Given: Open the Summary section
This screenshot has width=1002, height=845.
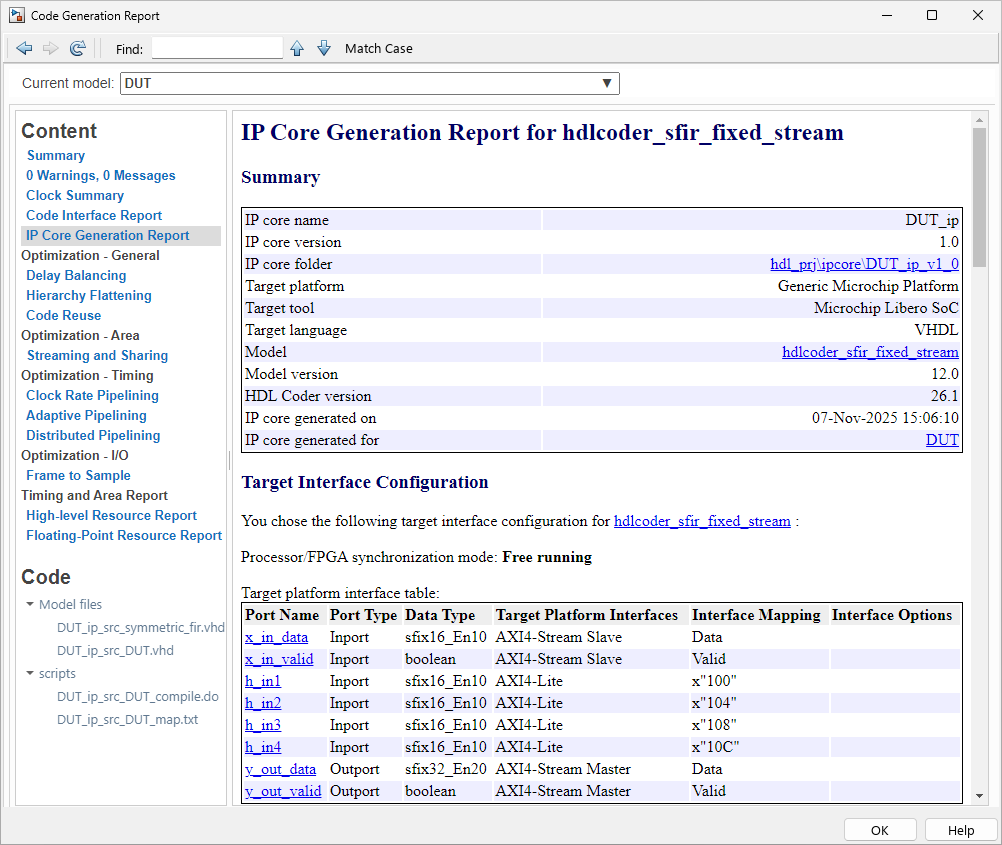Looking at the screenshot, I should pos(55,155).
